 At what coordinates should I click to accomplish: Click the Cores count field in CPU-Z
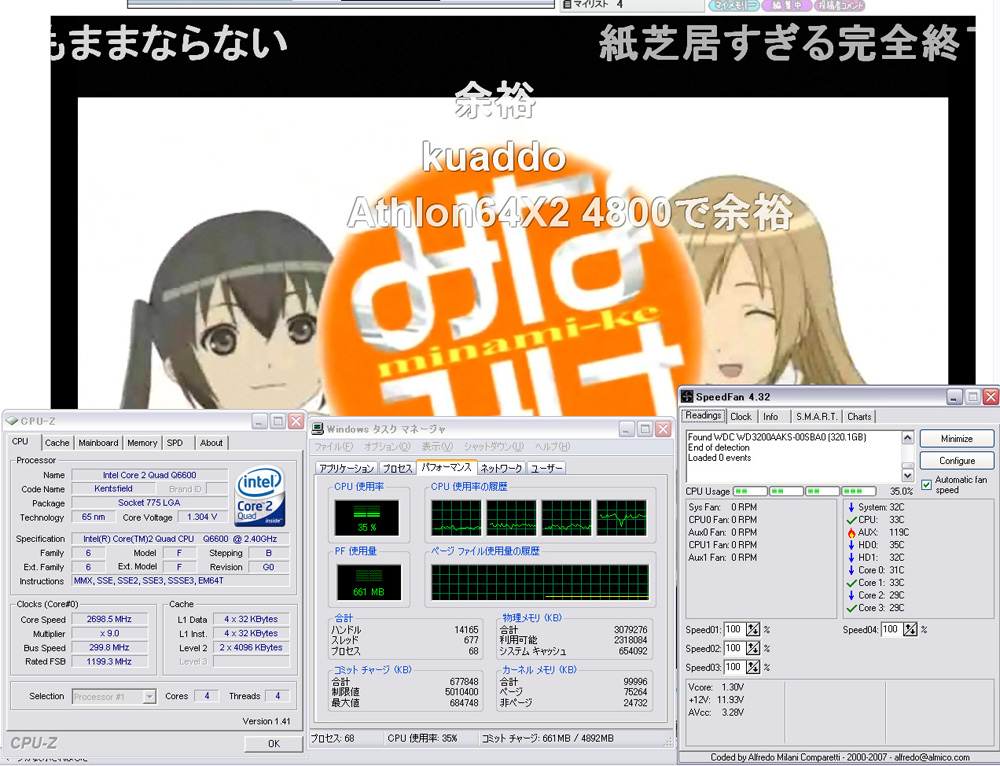[207, 696]
